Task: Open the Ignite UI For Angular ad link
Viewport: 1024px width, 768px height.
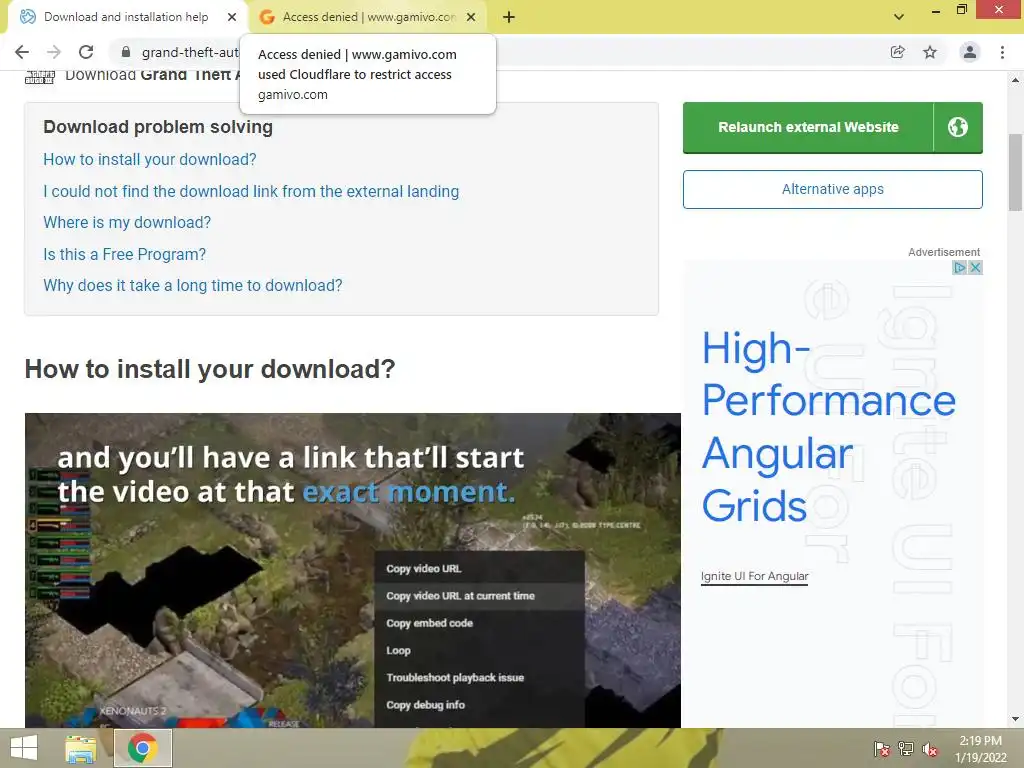Action: [754, 576]
